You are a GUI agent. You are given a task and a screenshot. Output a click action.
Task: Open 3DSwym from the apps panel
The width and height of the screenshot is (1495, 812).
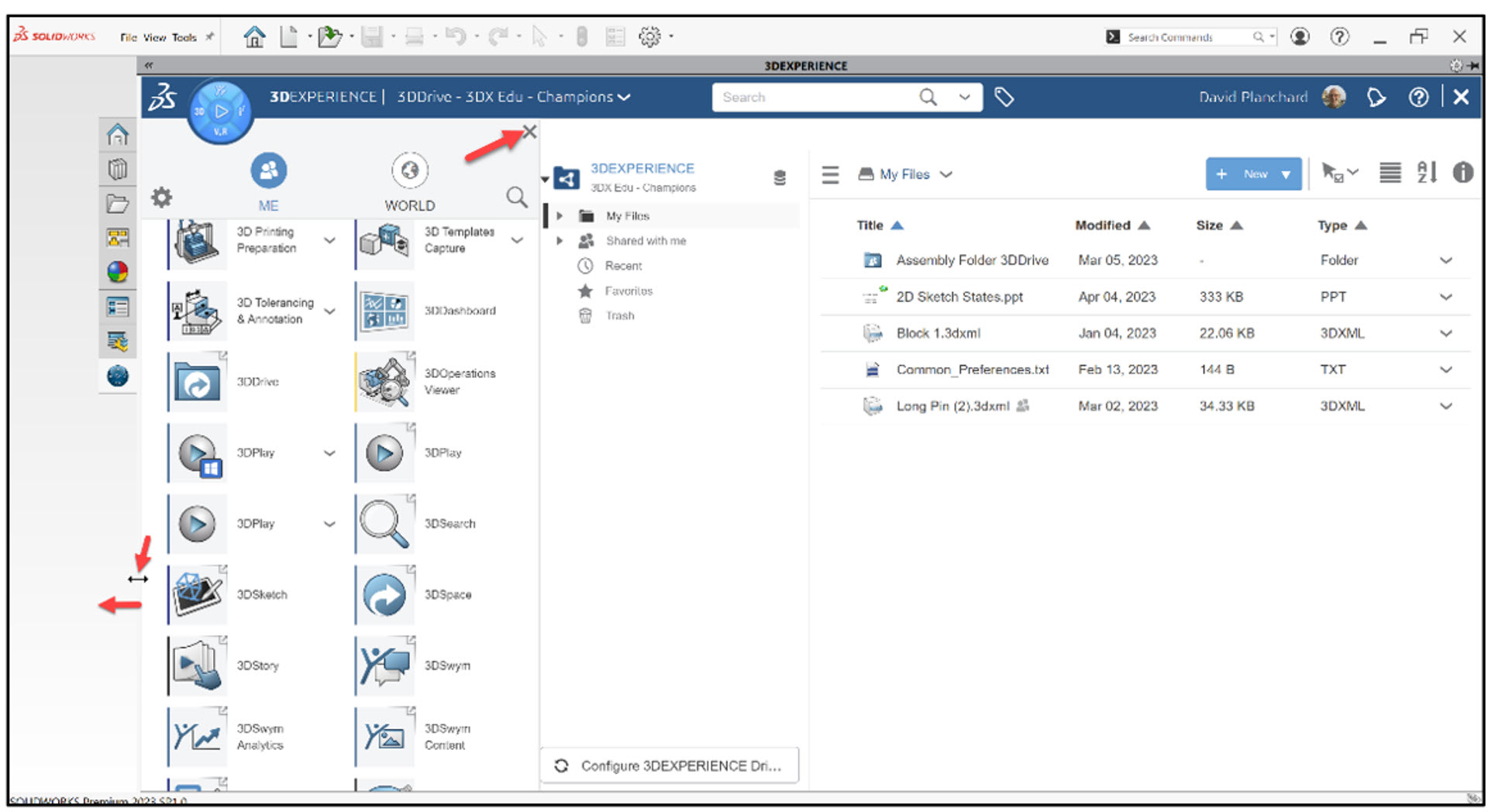tap(385, 665)
